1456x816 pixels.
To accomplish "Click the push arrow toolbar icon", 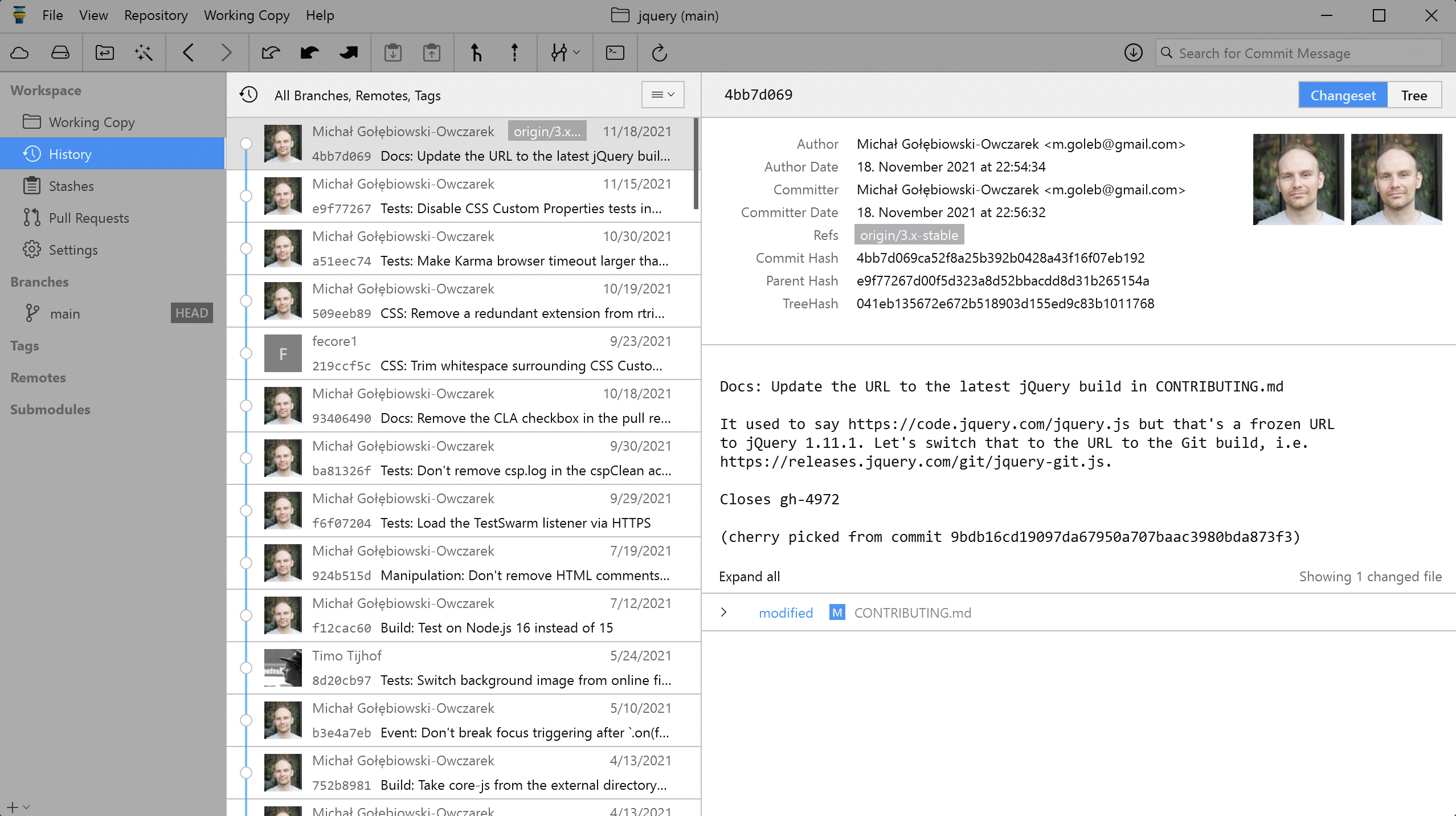I will (x=514, y=53).
